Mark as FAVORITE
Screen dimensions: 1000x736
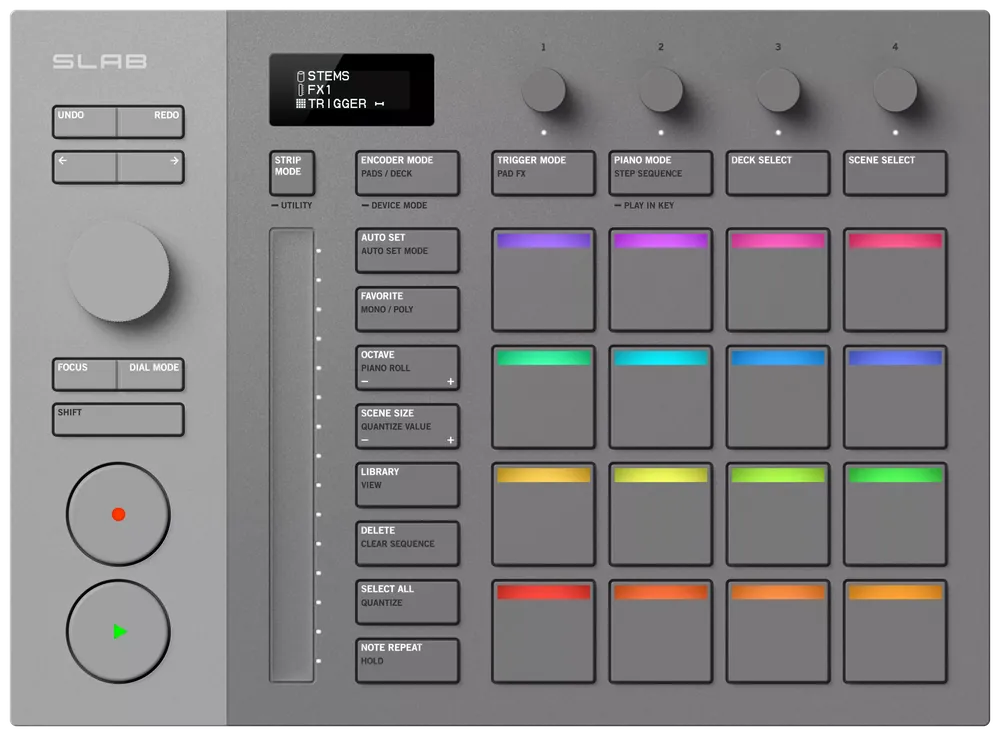pos(408,309)
